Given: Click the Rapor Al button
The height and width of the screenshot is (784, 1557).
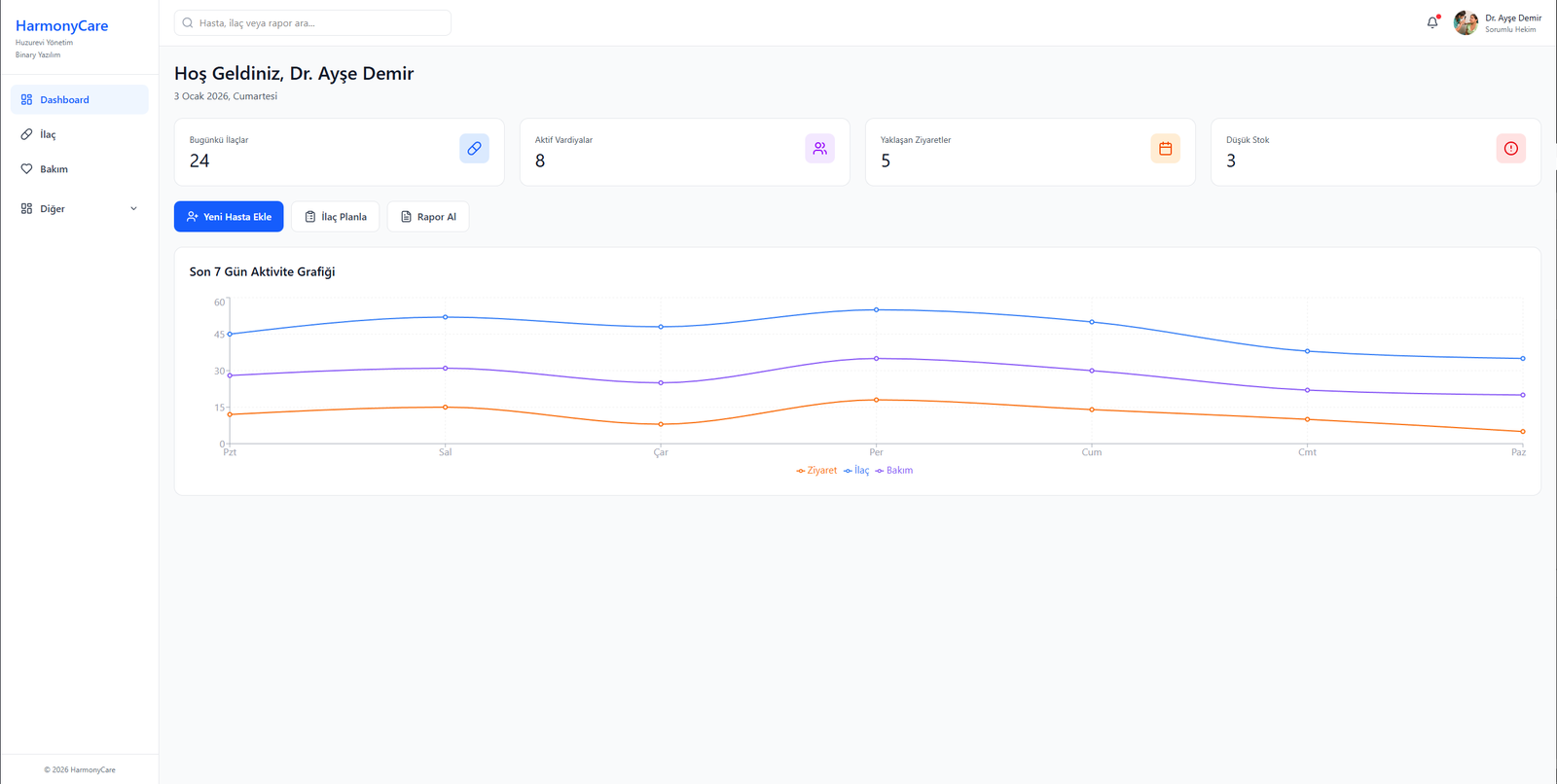Looking at the screenshot, I should [x=428, y=217].
